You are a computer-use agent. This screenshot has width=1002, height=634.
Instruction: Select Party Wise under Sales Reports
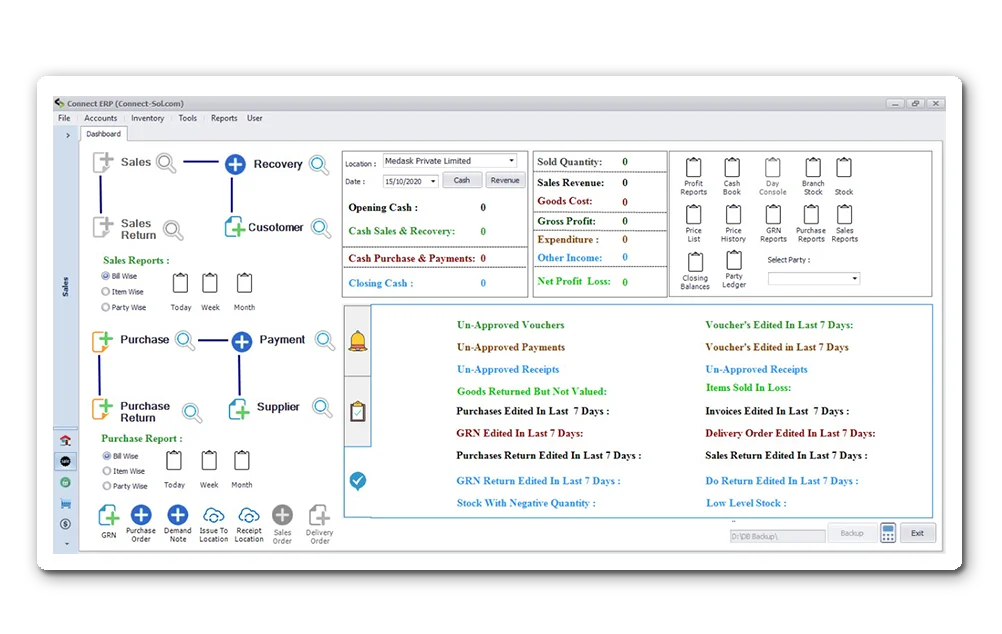[105, 307]
